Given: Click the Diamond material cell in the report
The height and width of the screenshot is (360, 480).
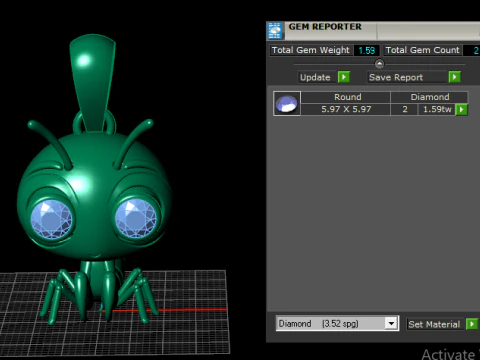Looking at the screenshot, I should click(x=429, y=97).
